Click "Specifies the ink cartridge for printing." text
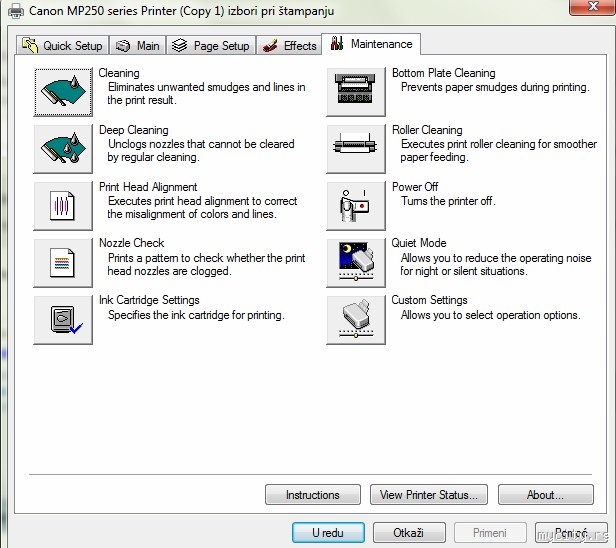The image size is (616, 548). point(196,315)
